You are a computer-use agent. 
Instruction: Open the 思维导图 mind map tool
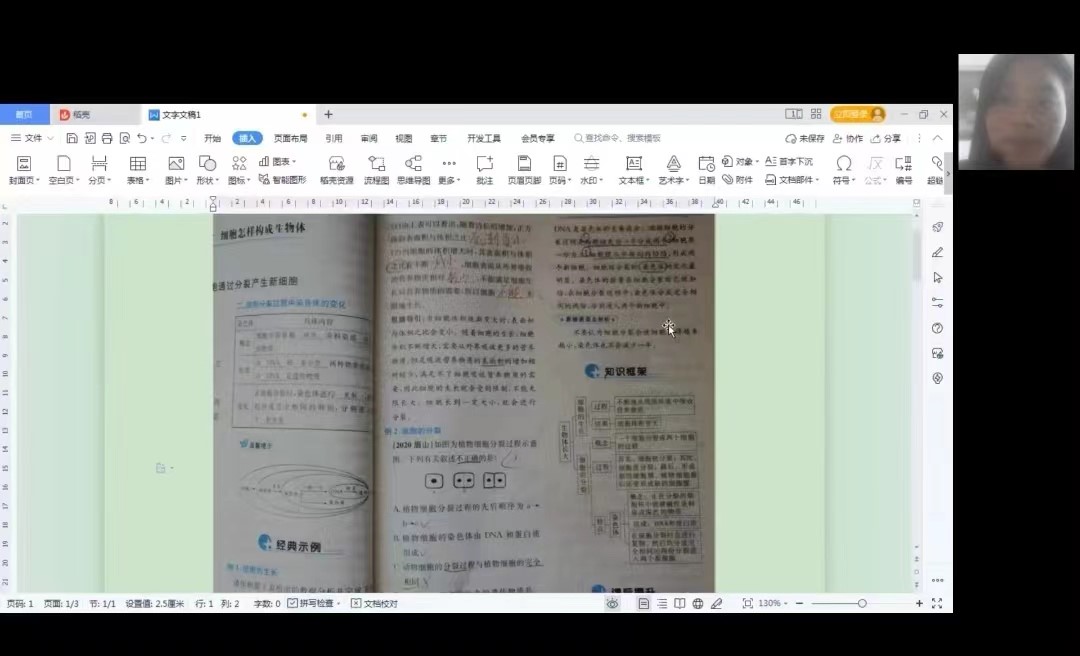415,170
